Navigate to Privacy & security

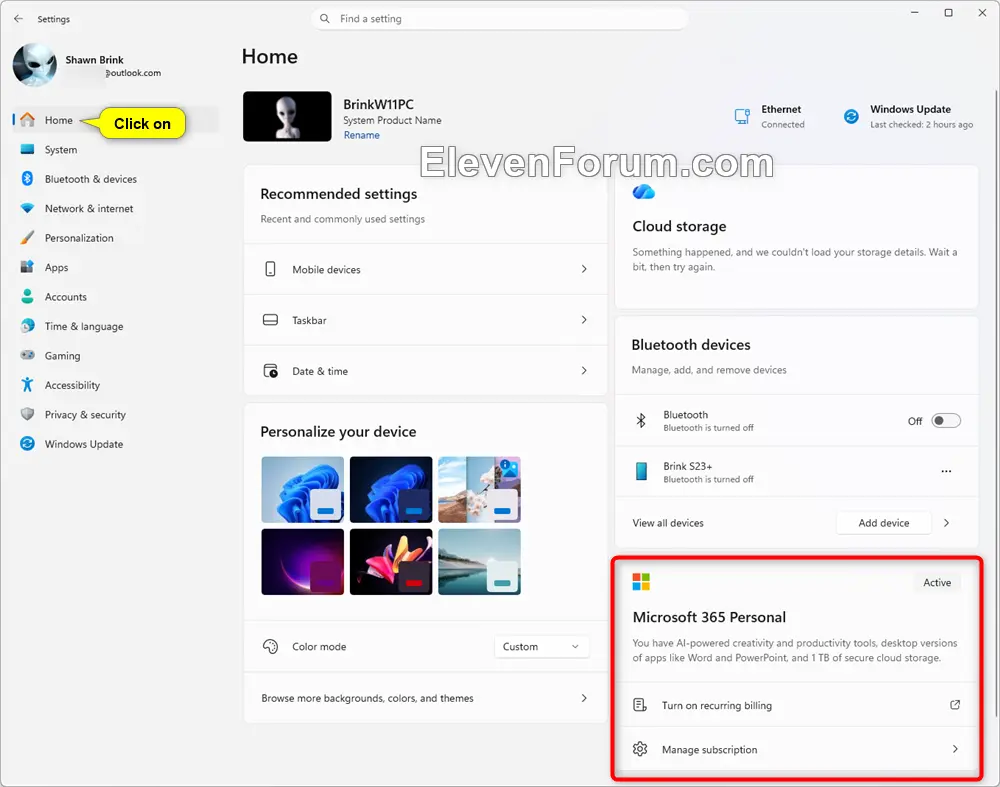point(115,415)
